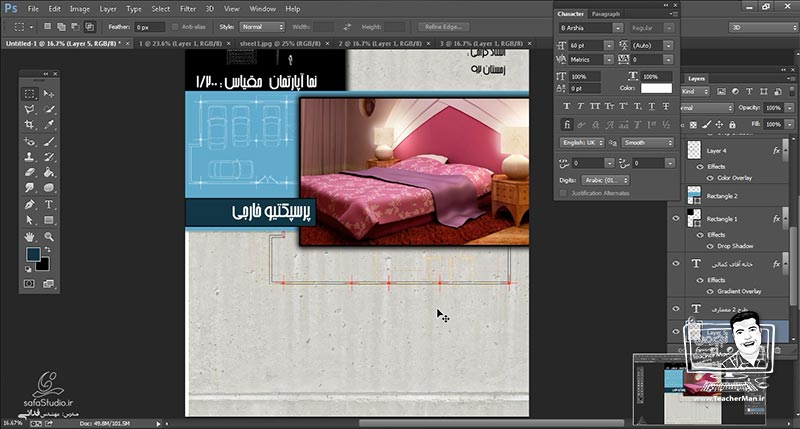Toggle All Caps in Character panel

595,106
